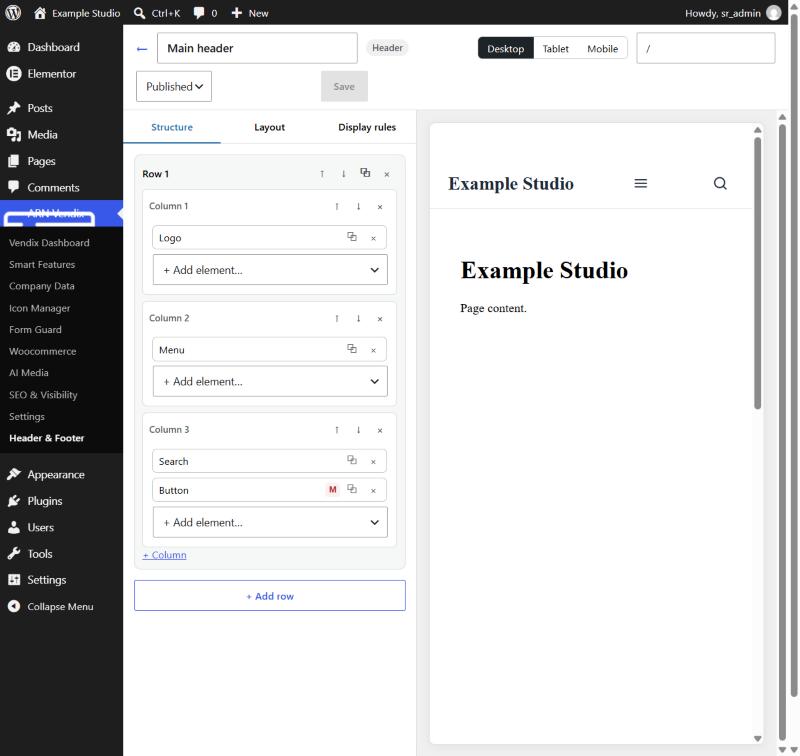The width and height of the screenshot is (800, 756).
Task: Move Column 3 up
Action: [x=337, y=430]
